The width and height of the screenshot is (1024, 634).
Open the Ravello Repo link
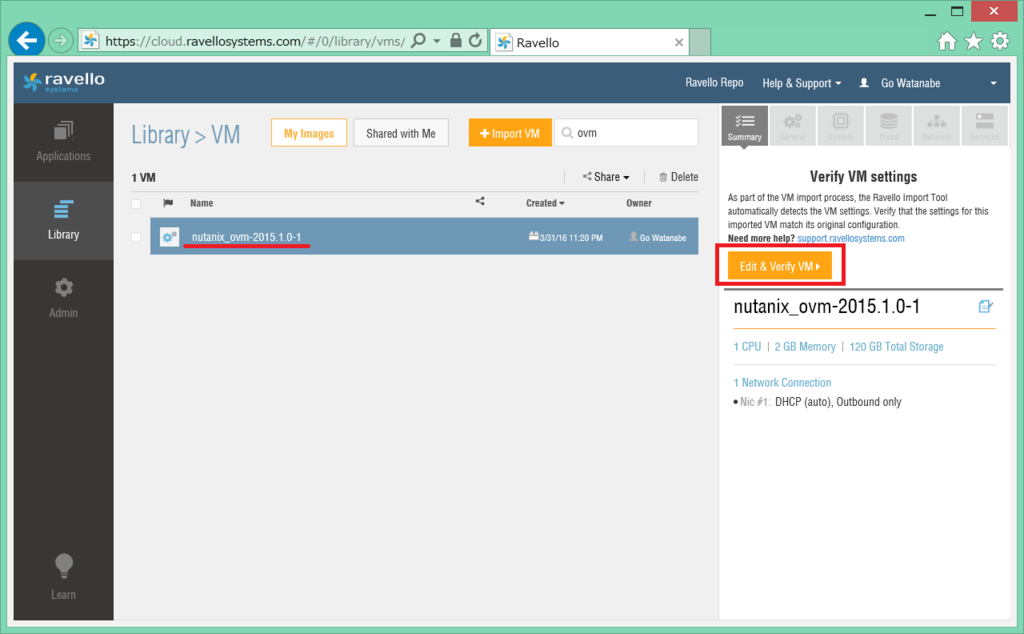click(714, 82)
